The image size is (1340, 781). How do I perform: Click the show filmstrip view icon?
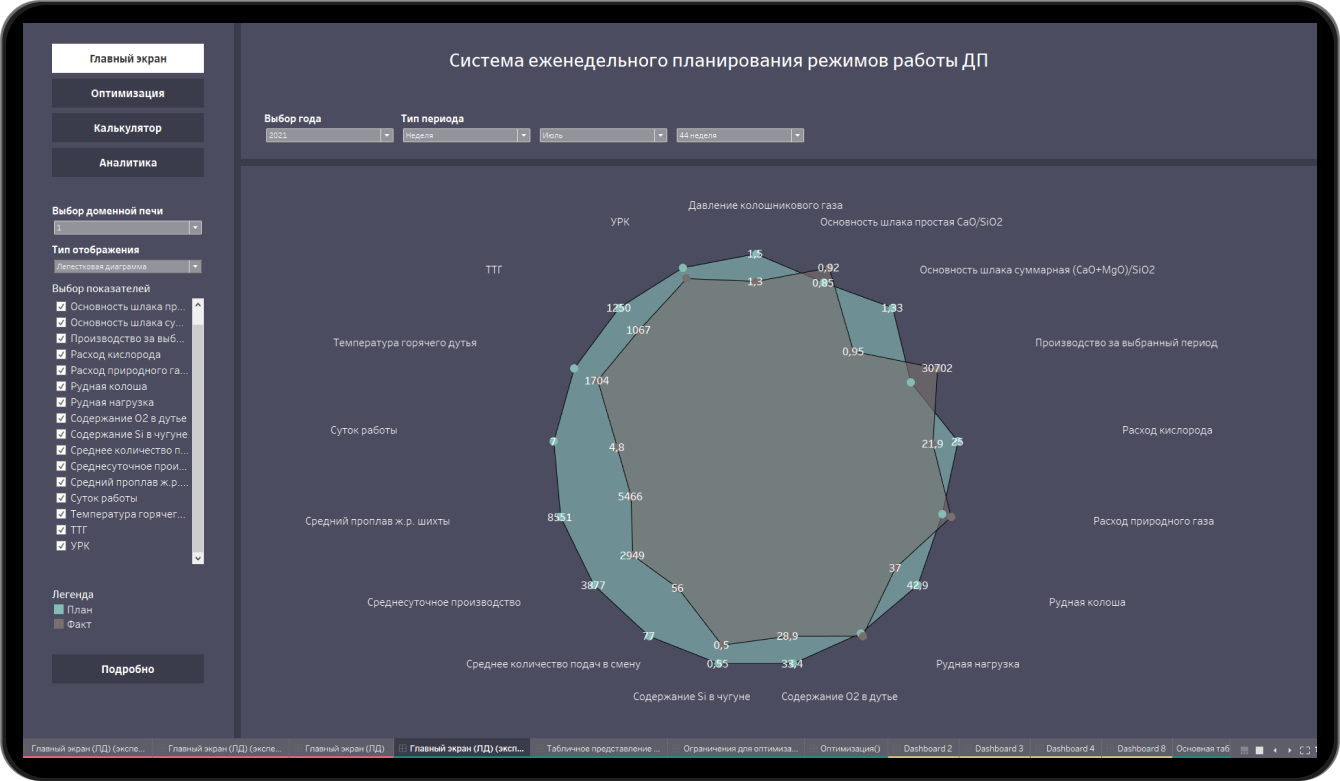click(x=1244, y=749)
